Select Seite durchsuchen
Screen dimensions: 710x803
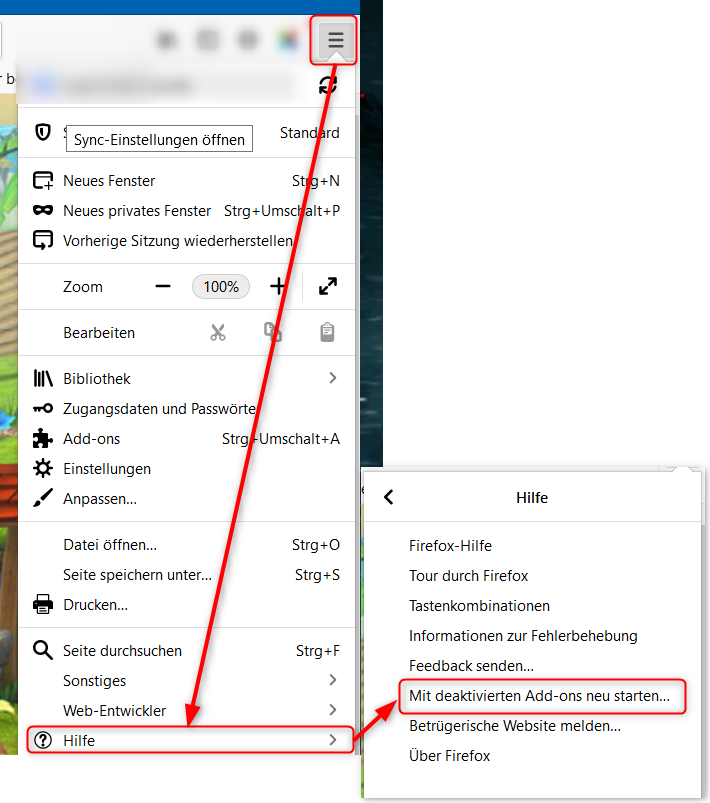[186, 651]
